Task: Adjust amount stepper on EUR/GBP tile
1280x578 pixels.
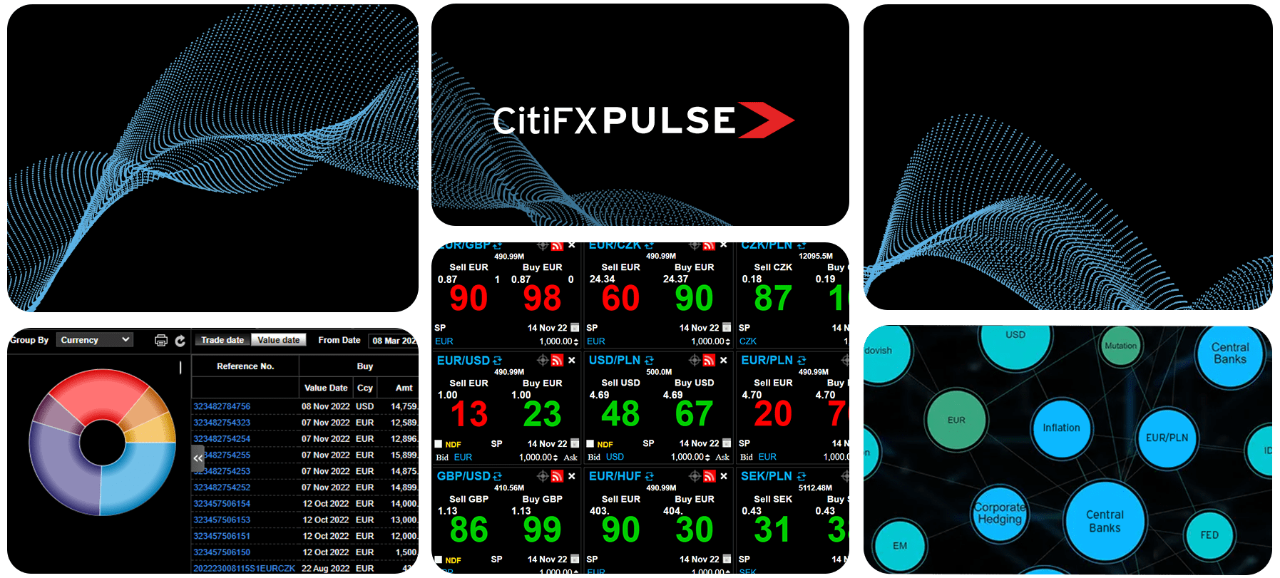Action: (575, 341)
